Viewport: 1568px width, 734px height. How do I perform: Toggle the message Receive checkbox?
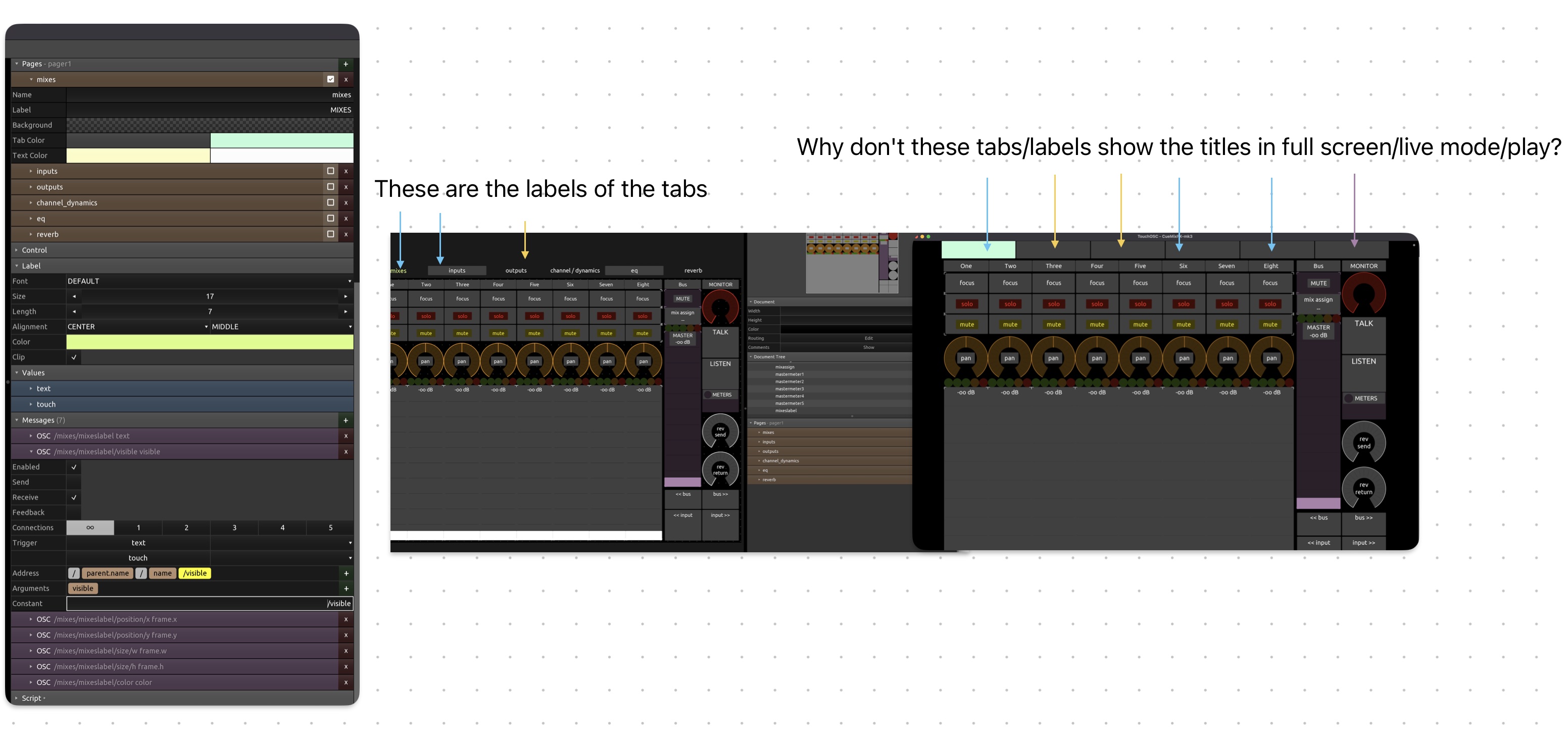click(x=74, y=497)
